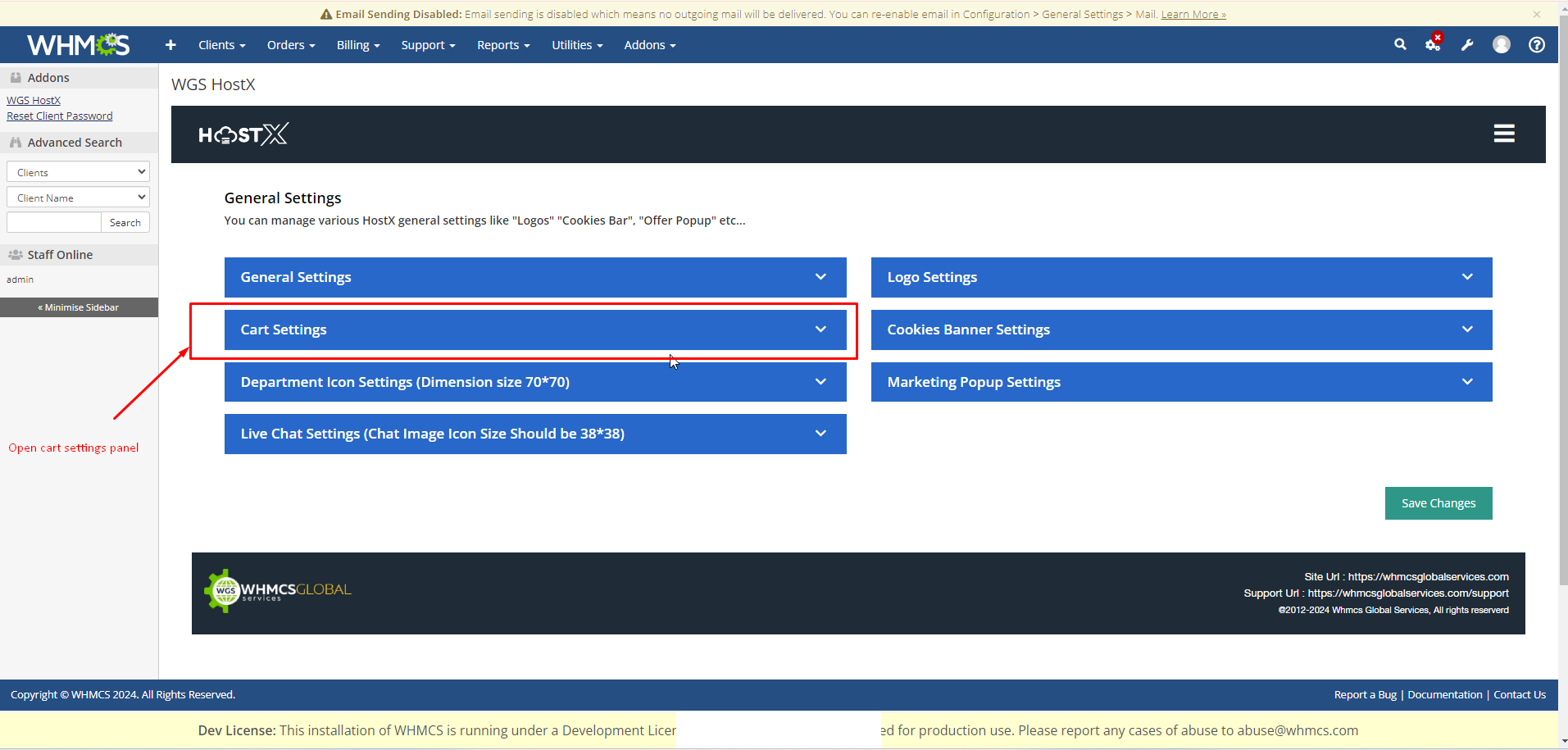Click the Save Changes button
The height and width of the screenshot is (750, 1568).
coord(1438,503)
